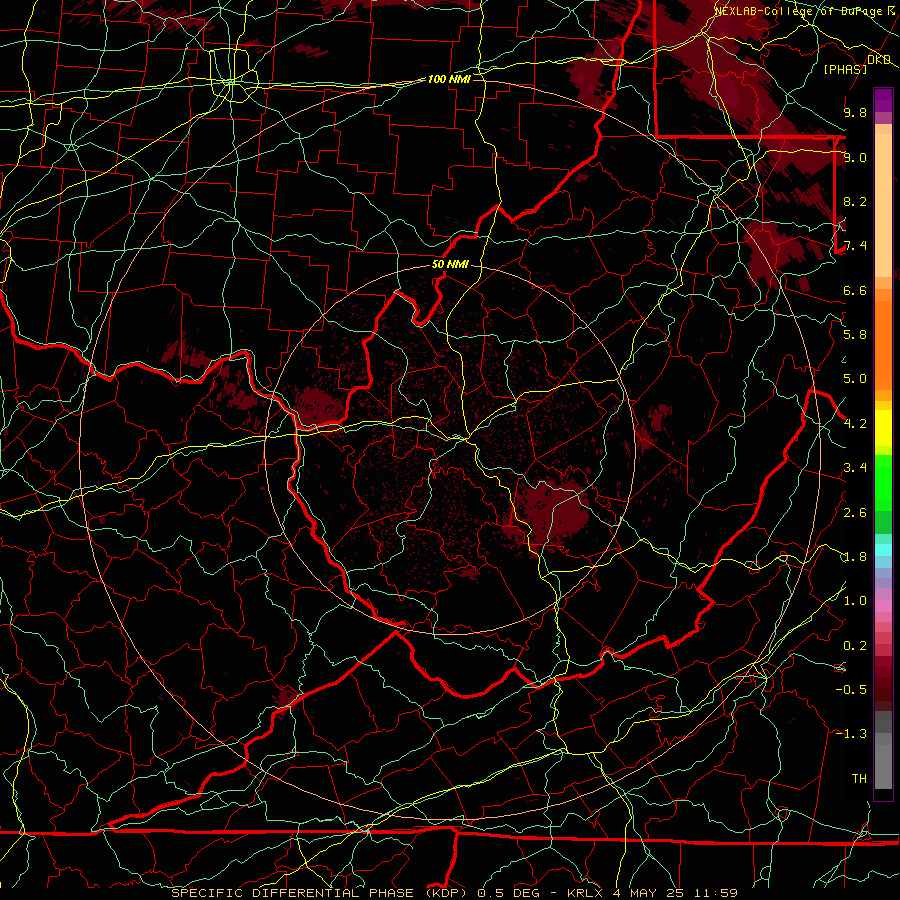Click the [PHAS] legend unit label
The height and width of the screenshot is (900, 900).
845,69
